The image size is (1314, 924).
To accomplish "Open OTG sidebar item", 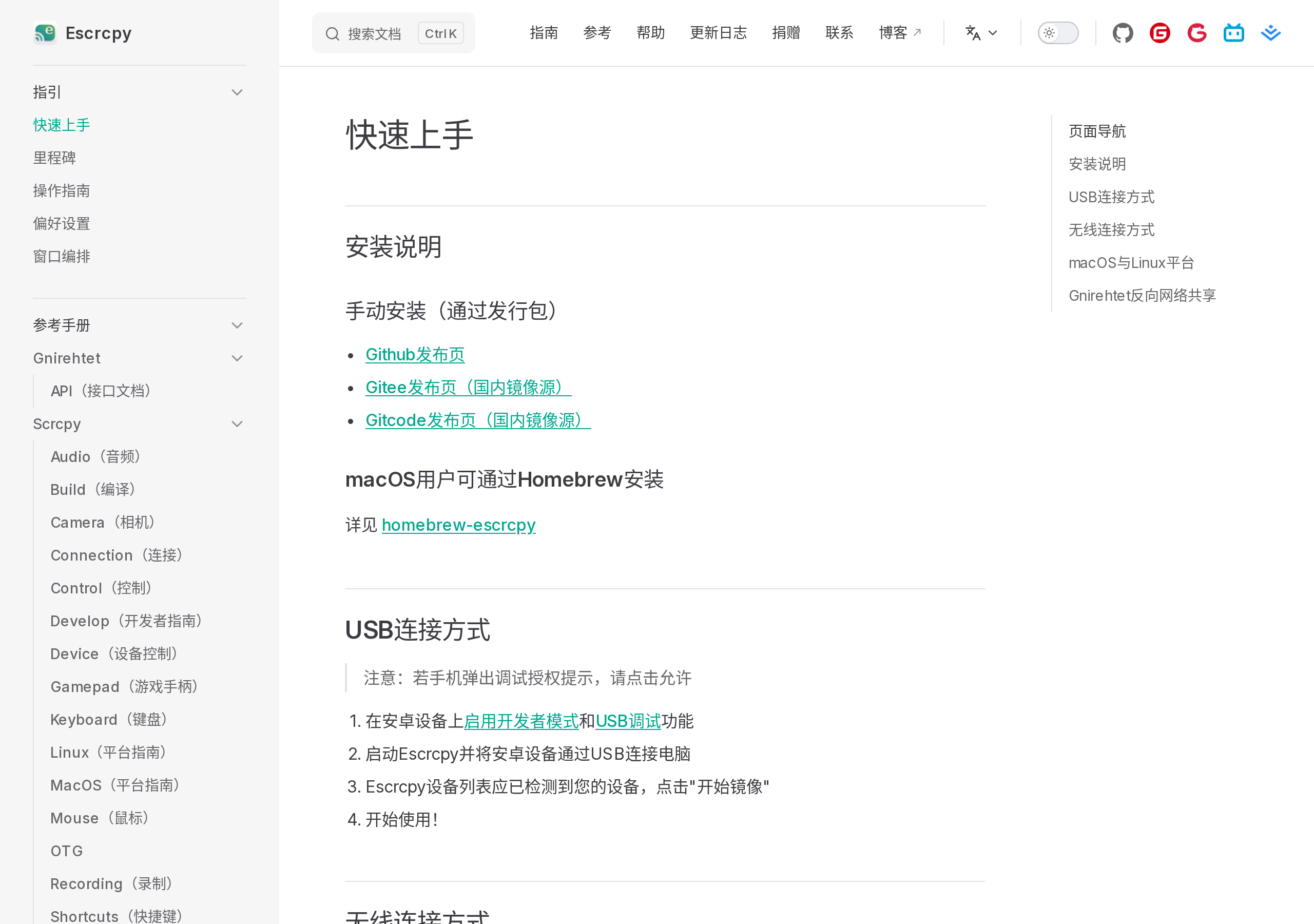I will (67, 851).
